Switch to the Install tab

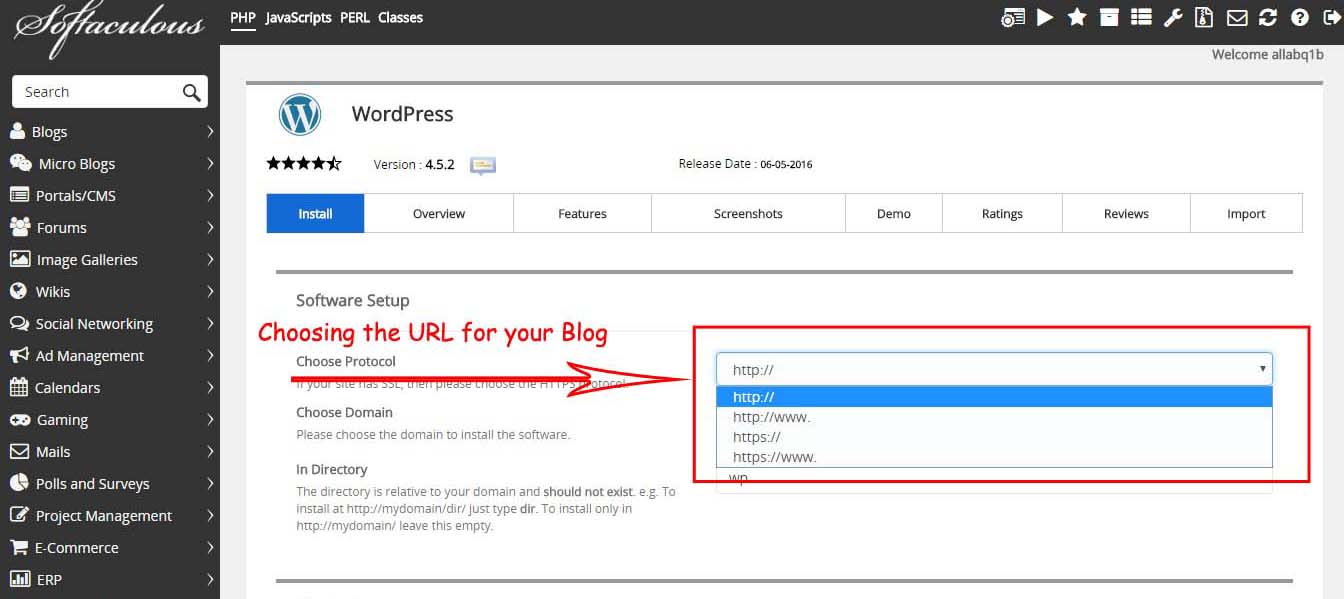click(315, 213)
